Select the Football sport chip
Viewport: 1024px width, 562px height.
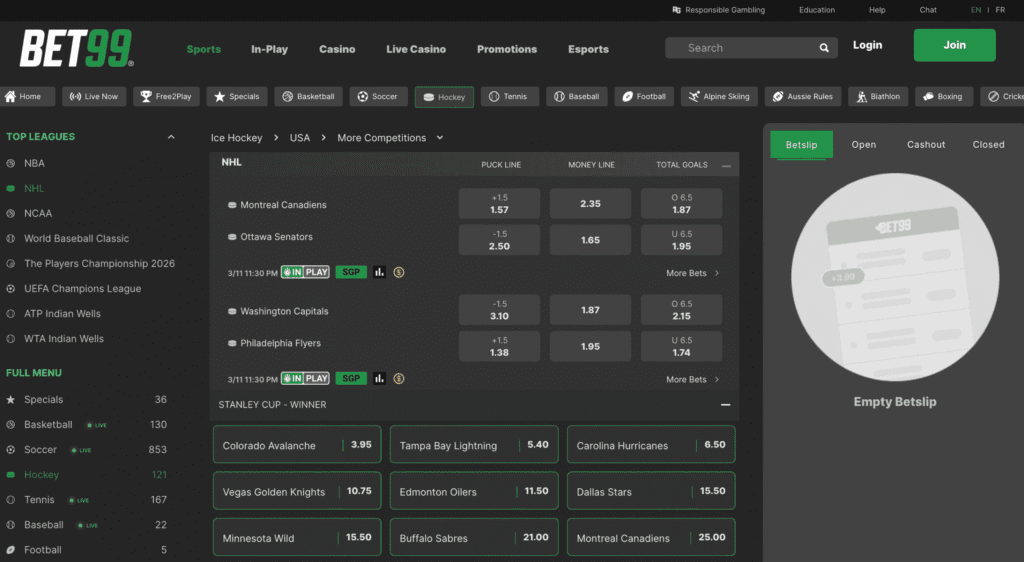(644, 97)
